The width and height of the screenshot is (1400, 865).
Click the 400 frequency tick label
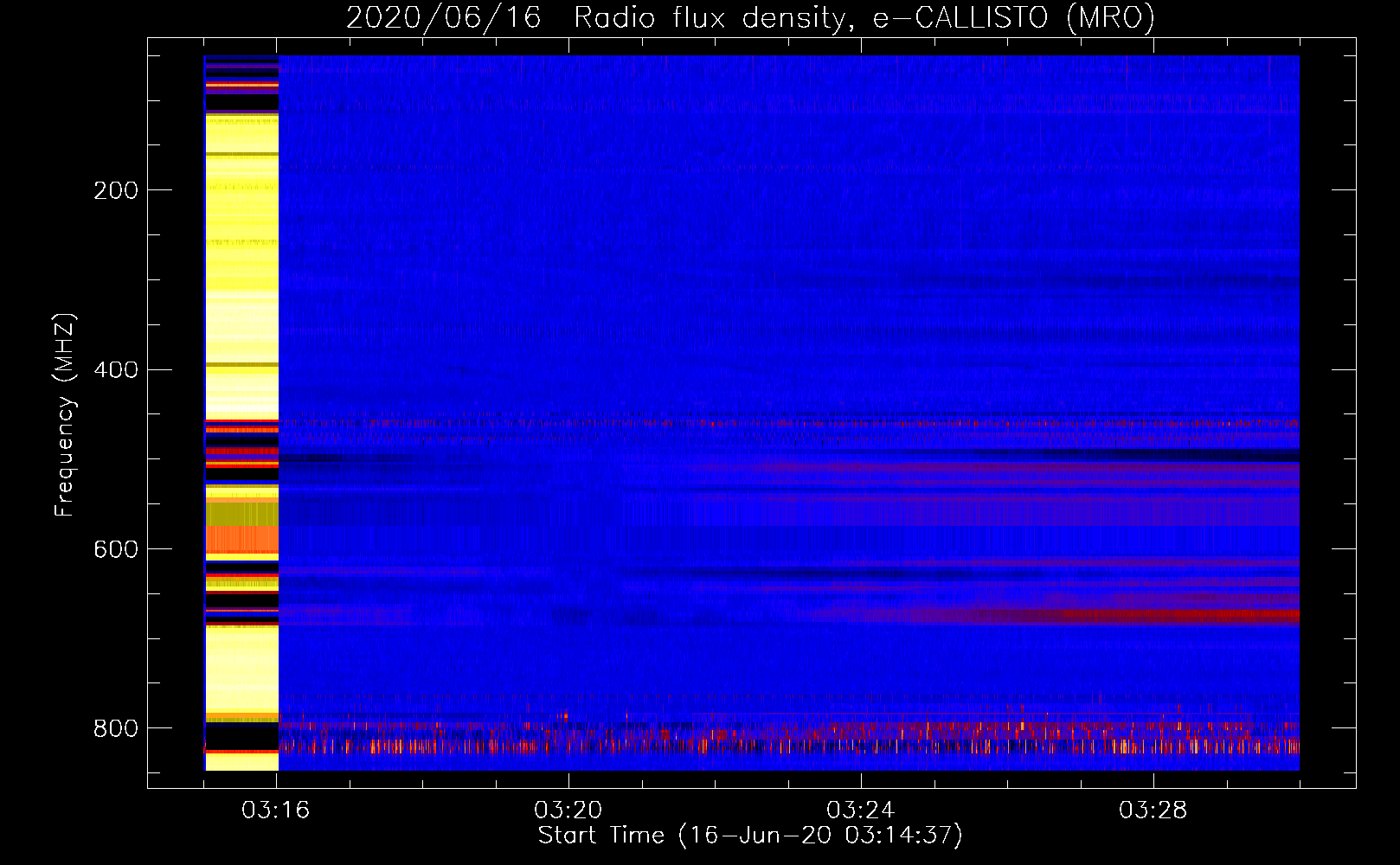click(x=115, y=370)
